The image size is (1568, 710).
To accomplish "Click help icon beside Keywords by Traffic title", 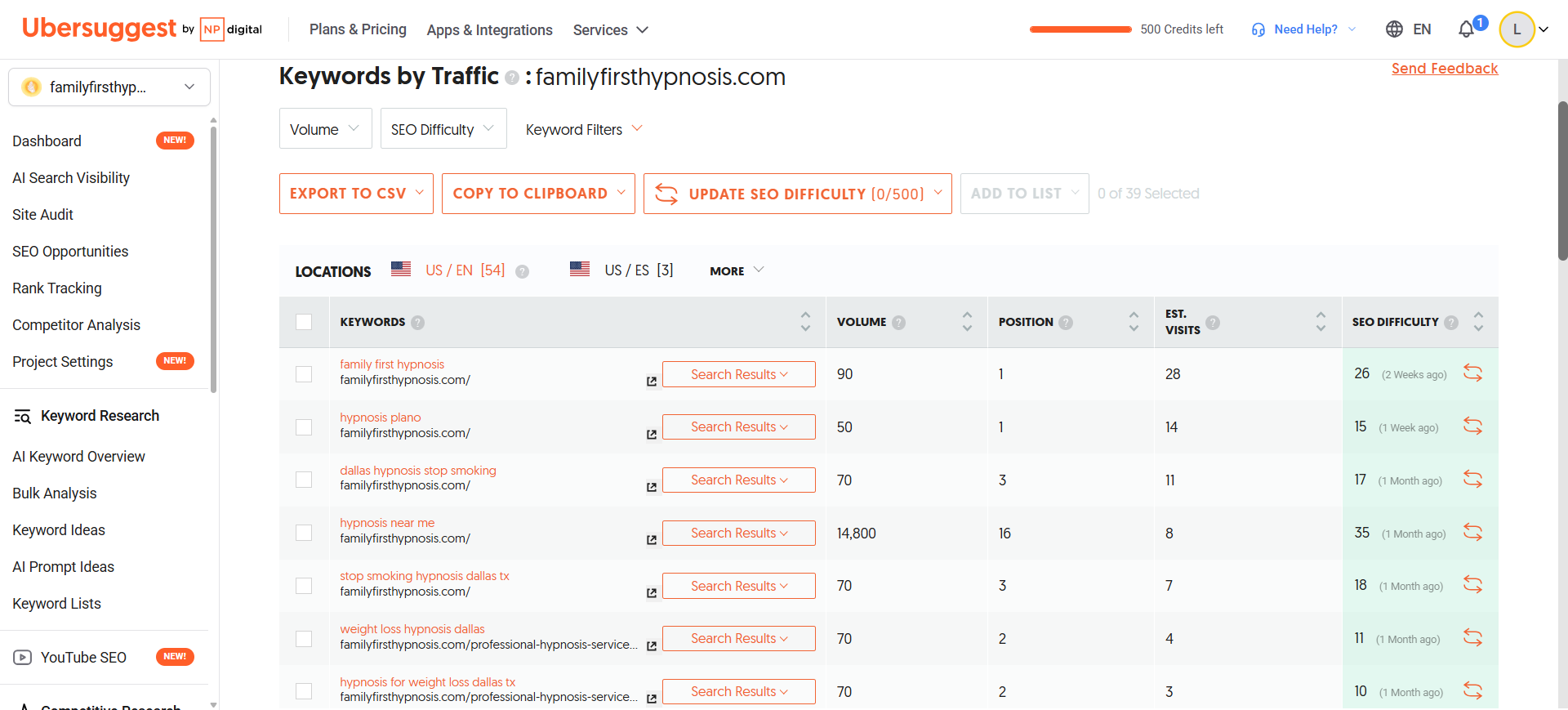I will pyautogui.click(x=512, y=78).
